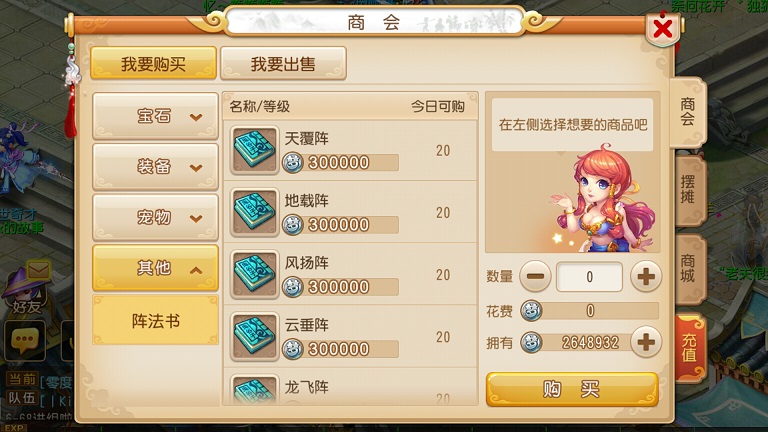Open the 摆摊 side tab
This screenshot has height=432, width=768.
(x=689, y=190)
